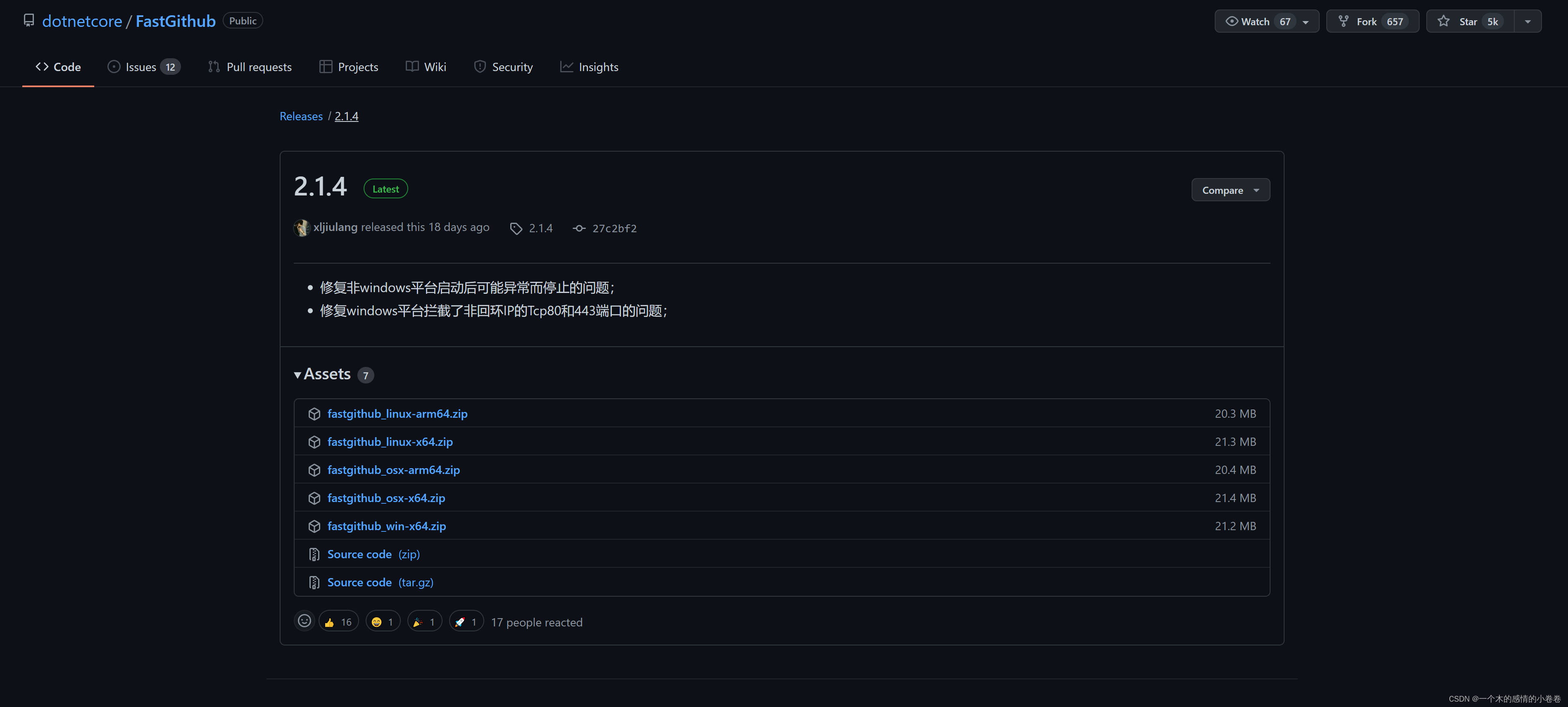Click the package icon beside fastgithub_linux-arm64.zip

tap(314, 414)
